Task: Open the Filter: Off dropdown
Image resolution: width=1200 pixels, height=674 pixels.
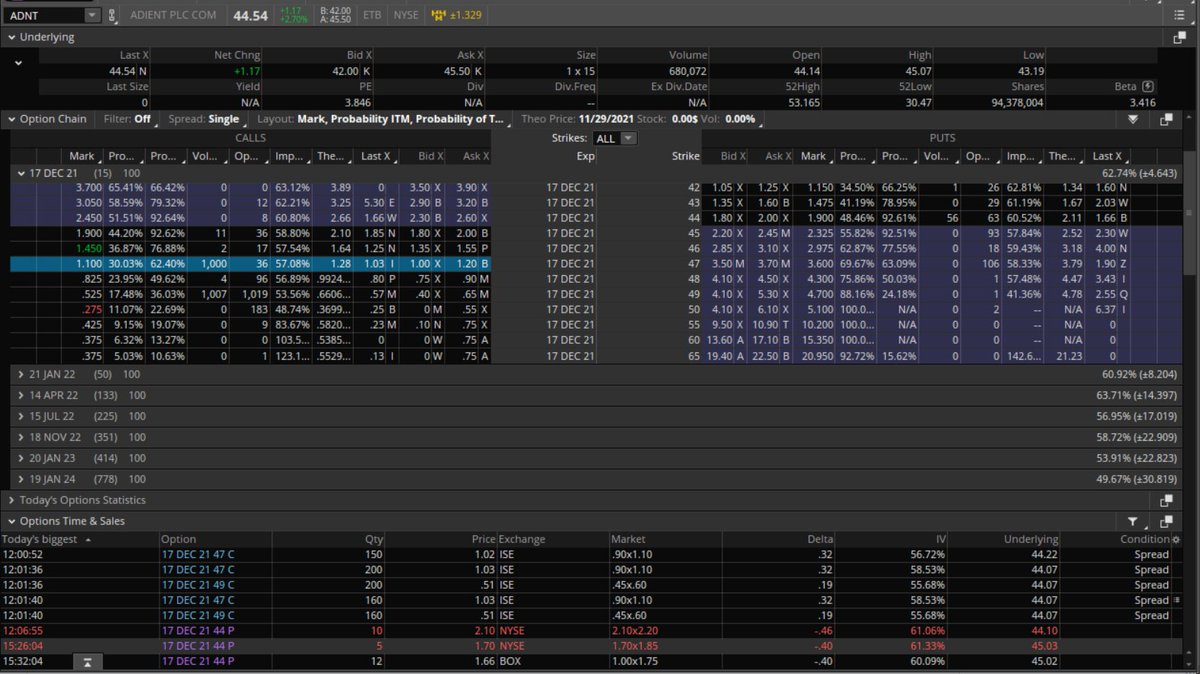Action: (129, 119)
